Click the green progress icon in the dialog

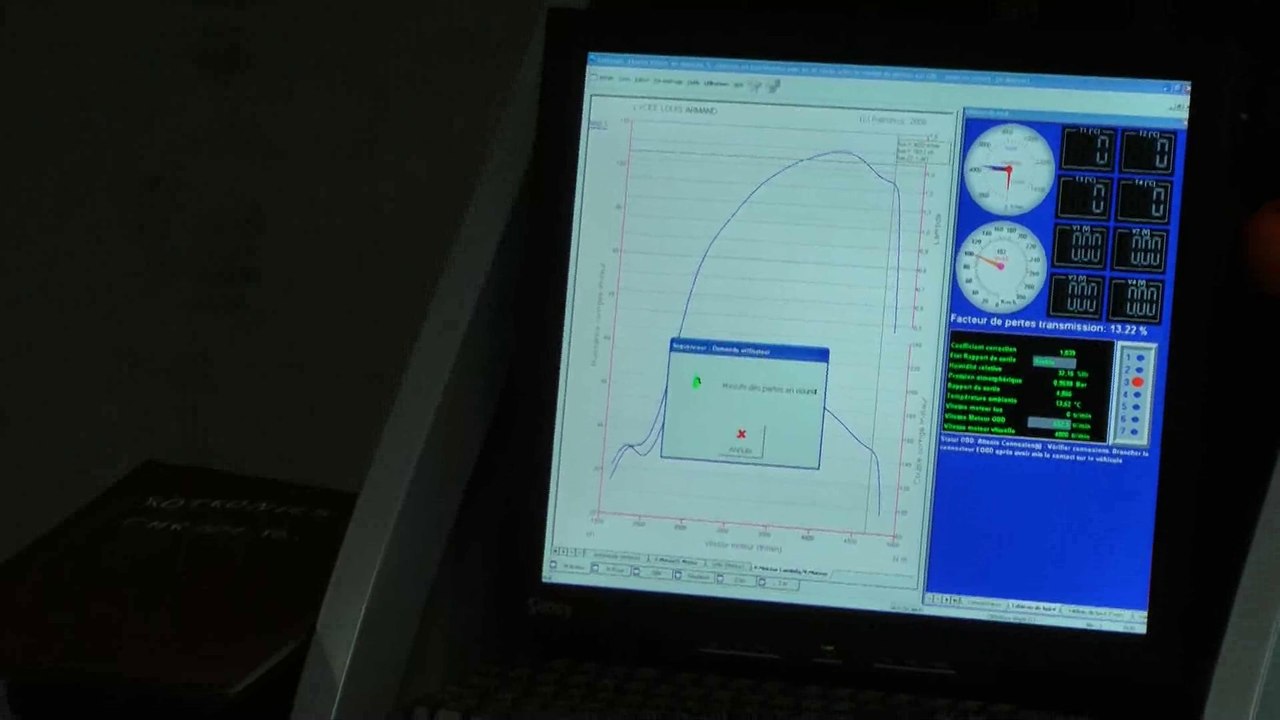click(697, 382)
